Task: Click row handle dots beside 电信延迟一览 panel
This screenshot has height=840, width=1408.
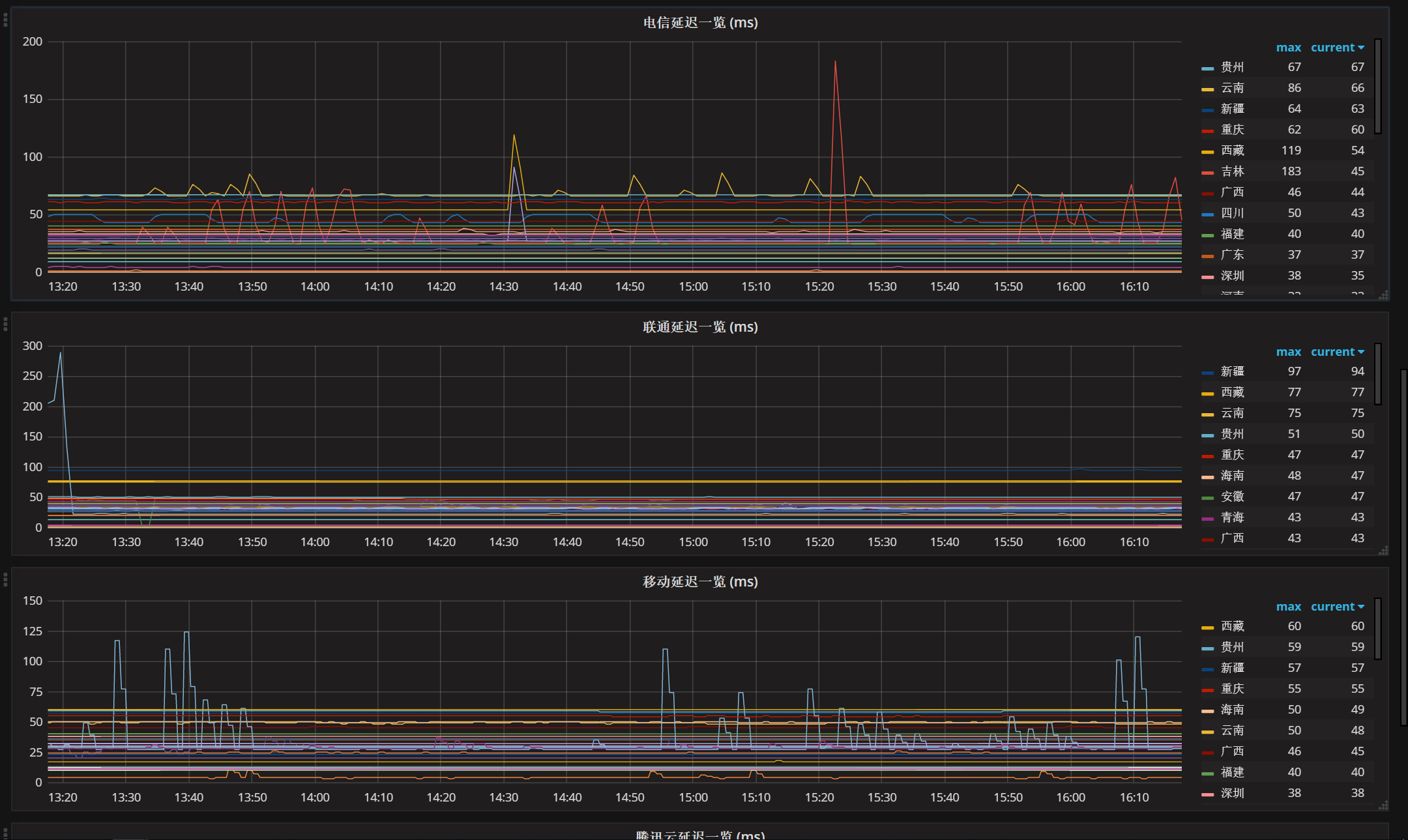Action: click(5, 20)
